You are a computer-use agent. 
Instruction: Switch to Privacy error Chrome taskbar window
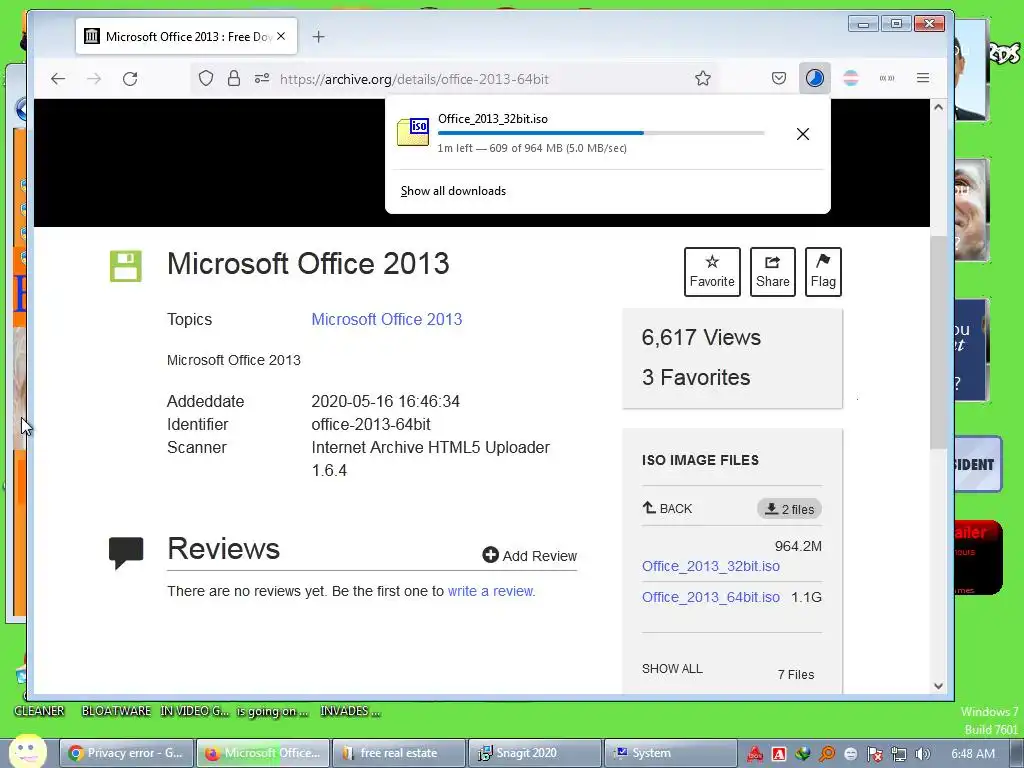click(127, 753)
